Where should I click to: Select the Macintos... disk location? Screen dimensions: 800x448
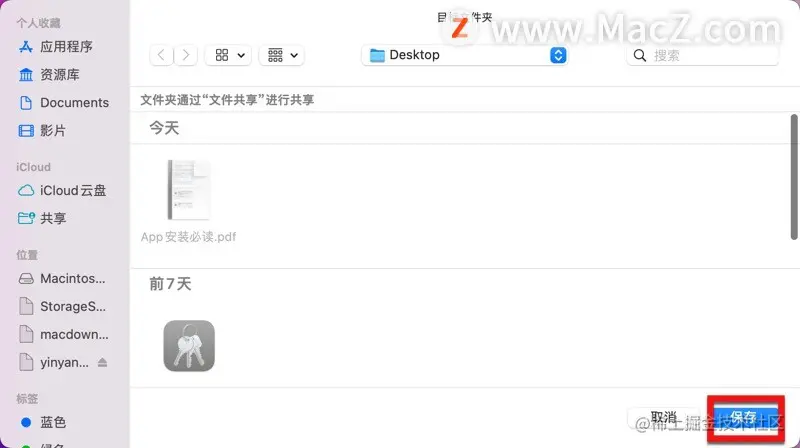click(x=62, y=279)
